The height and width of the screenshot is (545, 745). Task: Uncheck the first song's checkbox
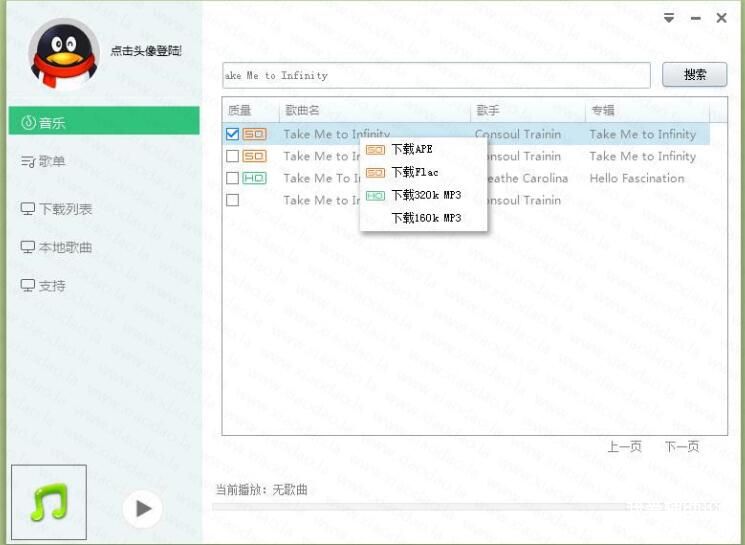(233, 134)
